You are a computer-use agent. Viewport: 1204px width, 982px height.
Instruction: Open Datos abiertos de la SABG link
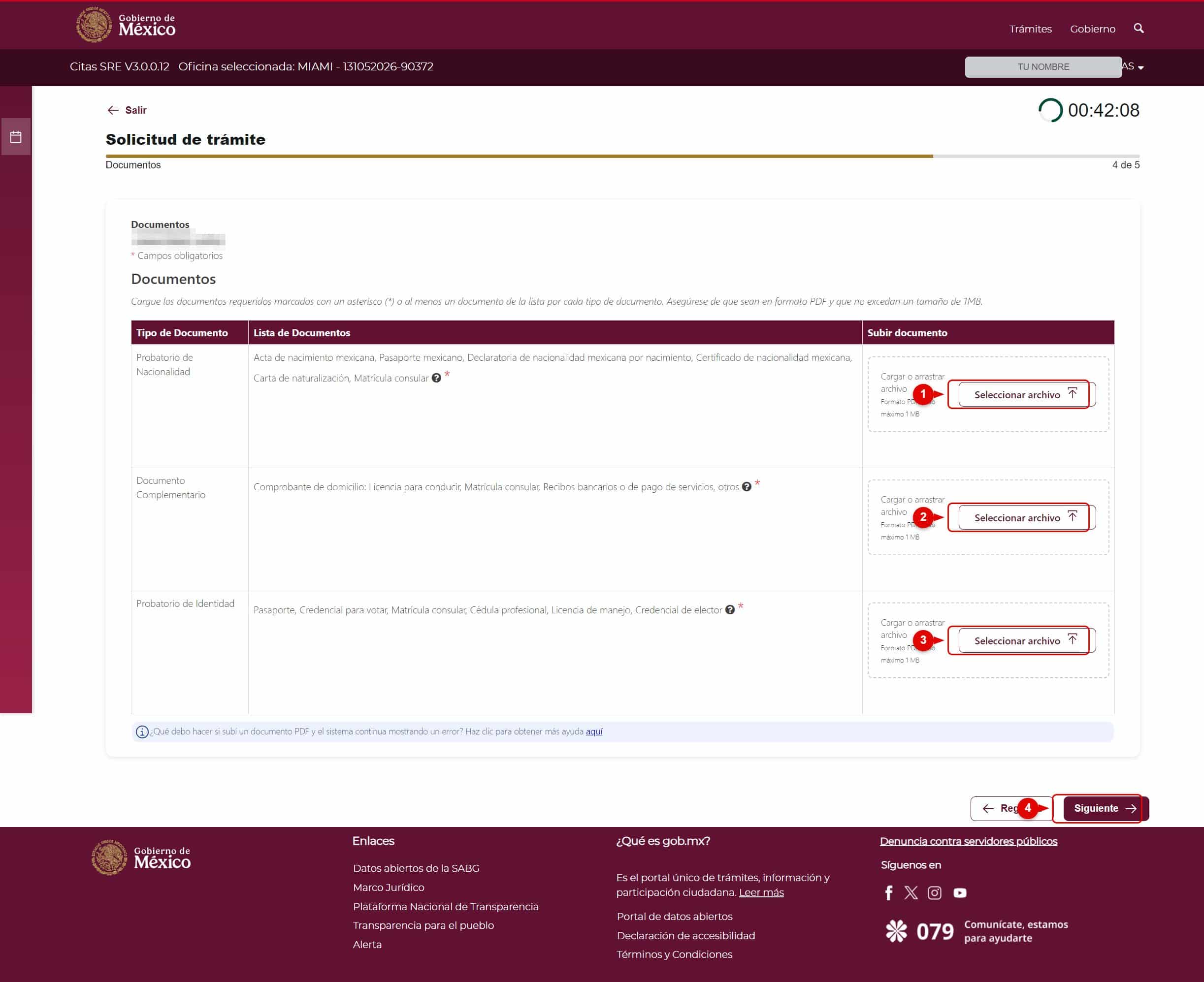tap(416, 868)
